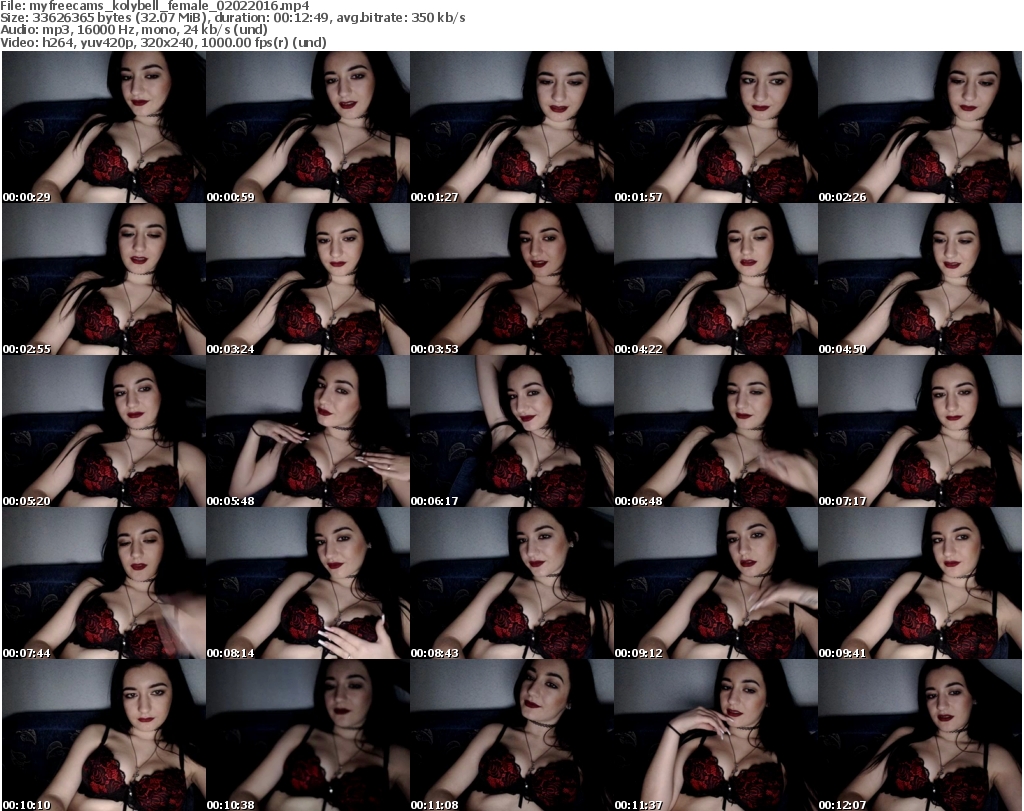Open the frame at 00:10:38
The width and height of the screenshot is (1024, 811).
308,735
